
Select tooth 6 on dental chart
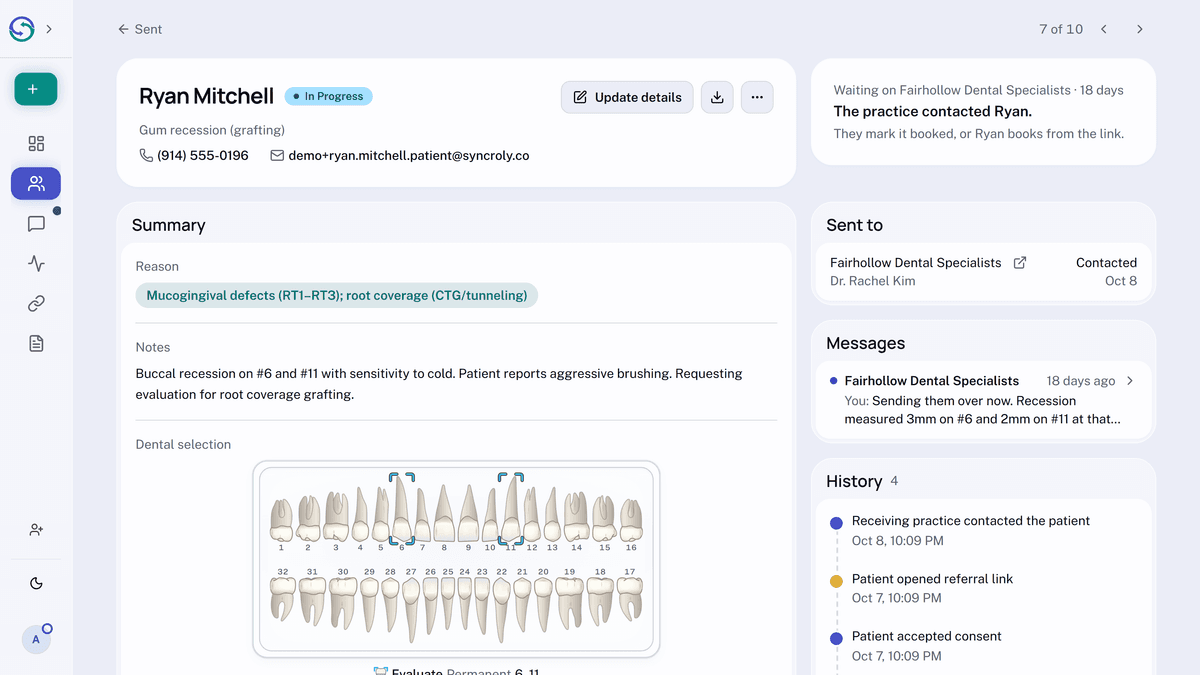401,512
